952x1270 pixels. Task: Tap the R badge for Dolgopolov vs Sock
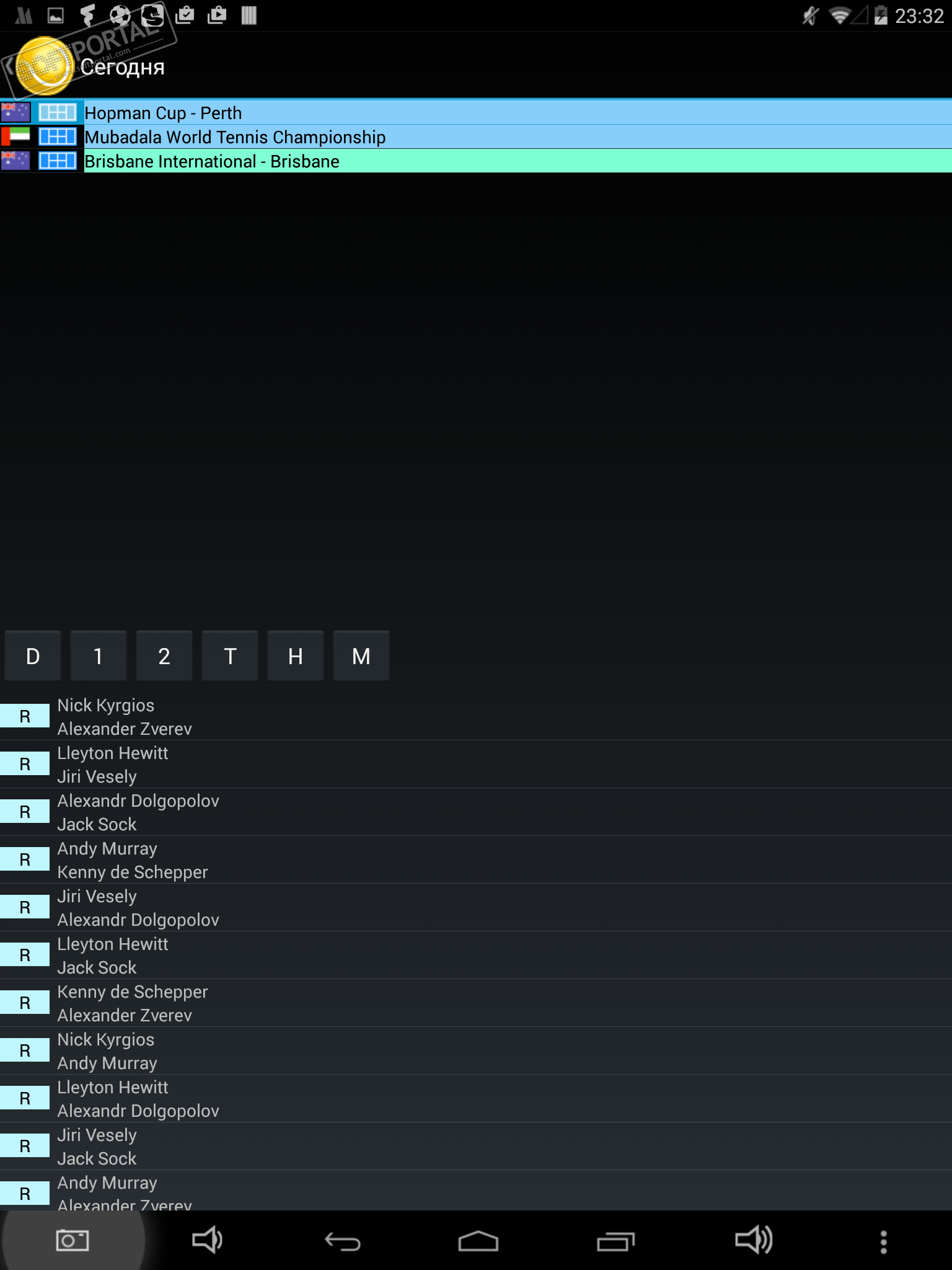pos(25,812)
